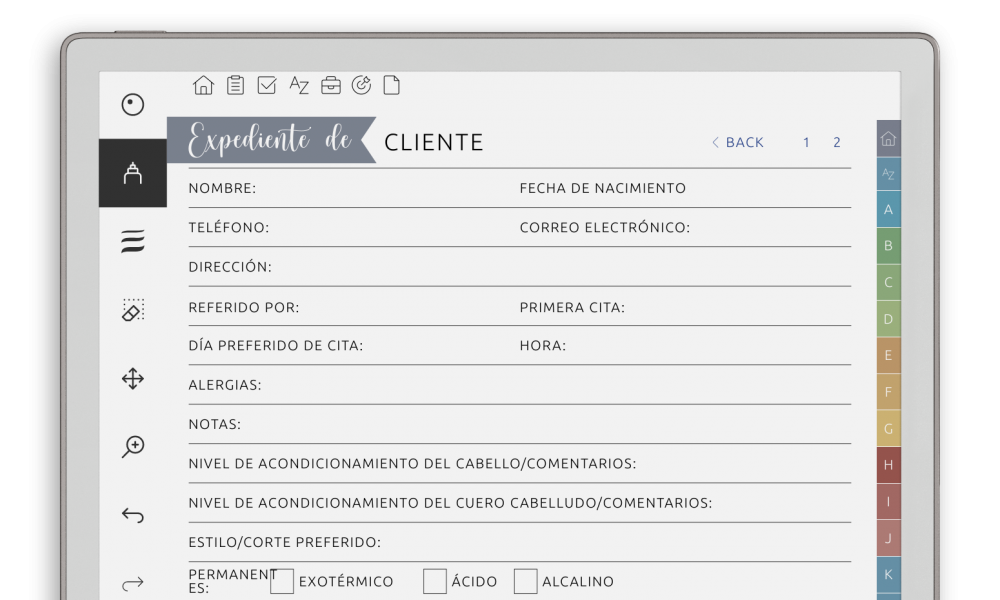Click the NOMBRE field line
Image resolution: width=1000 pixels, height=600 pixels.
point(354,188)
